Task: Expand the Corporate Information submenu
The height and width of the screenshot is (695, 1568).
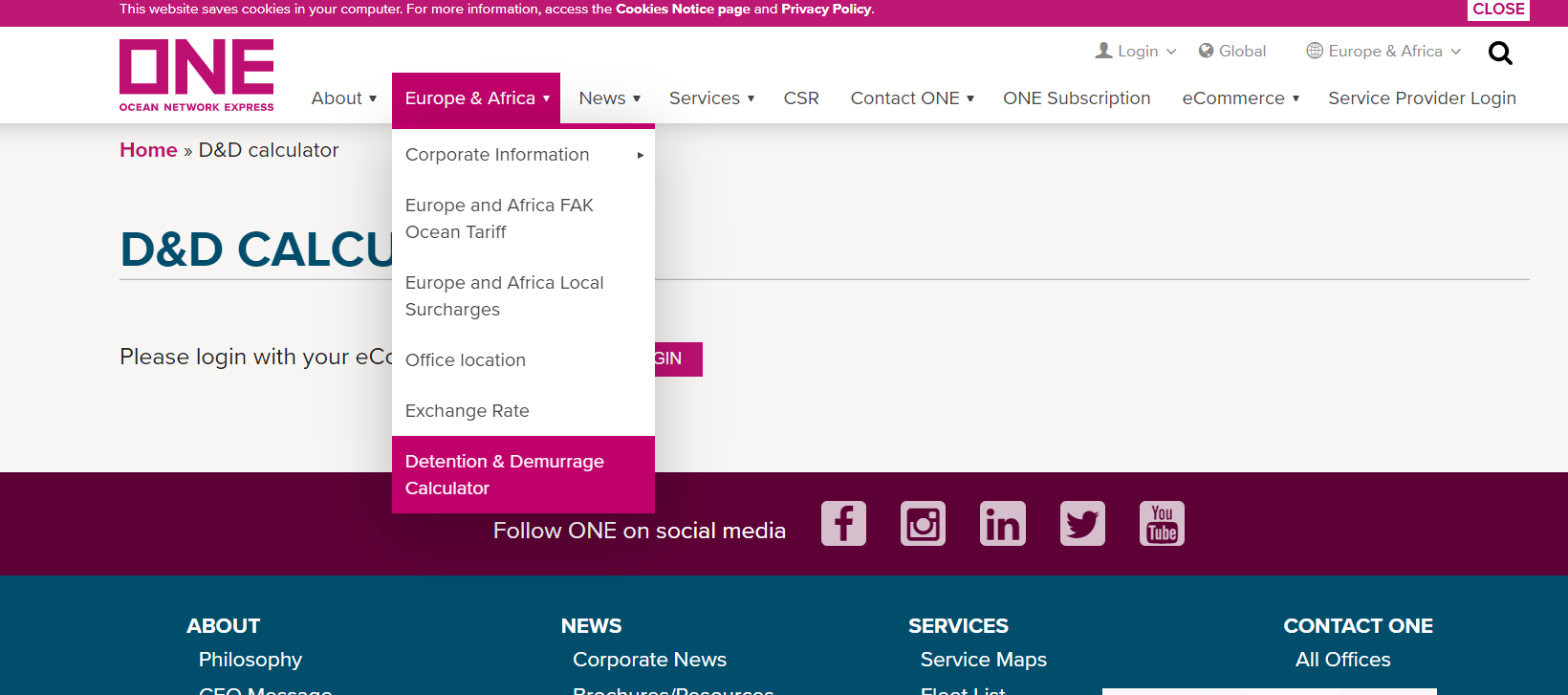Action: point(523,155)
